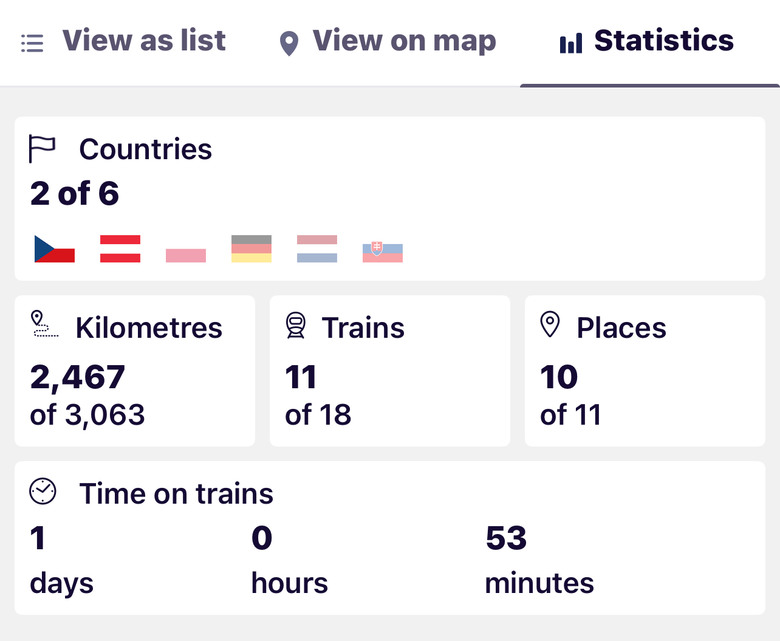Click the pin icon next to Places
The height and width of the screenshot is (641, 780).
point(550,324)
